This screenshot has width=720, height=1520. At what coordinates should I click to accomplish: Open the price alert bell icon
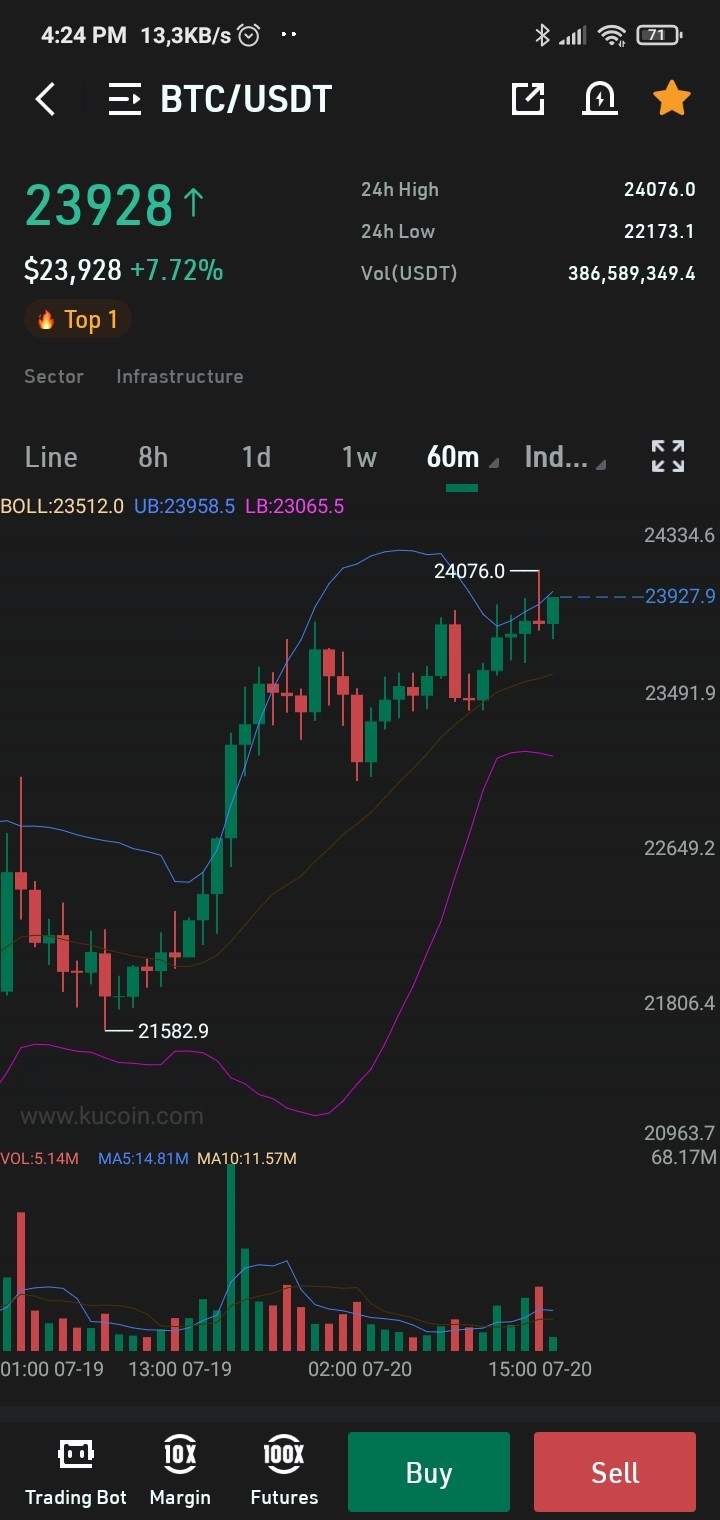[599, 98]
